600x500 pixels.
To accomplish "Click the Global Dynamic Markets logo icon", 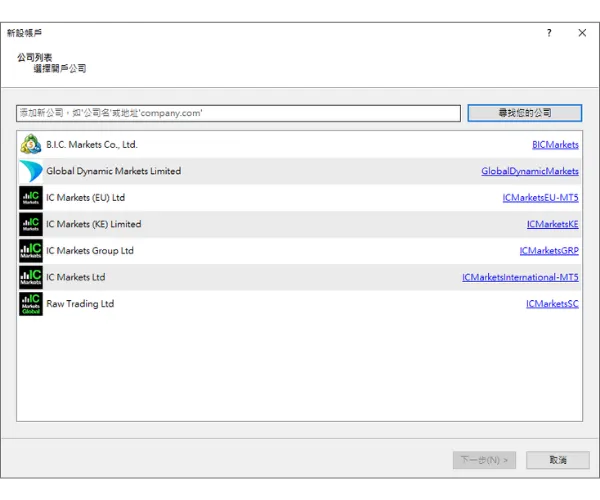I will [30, 171].
